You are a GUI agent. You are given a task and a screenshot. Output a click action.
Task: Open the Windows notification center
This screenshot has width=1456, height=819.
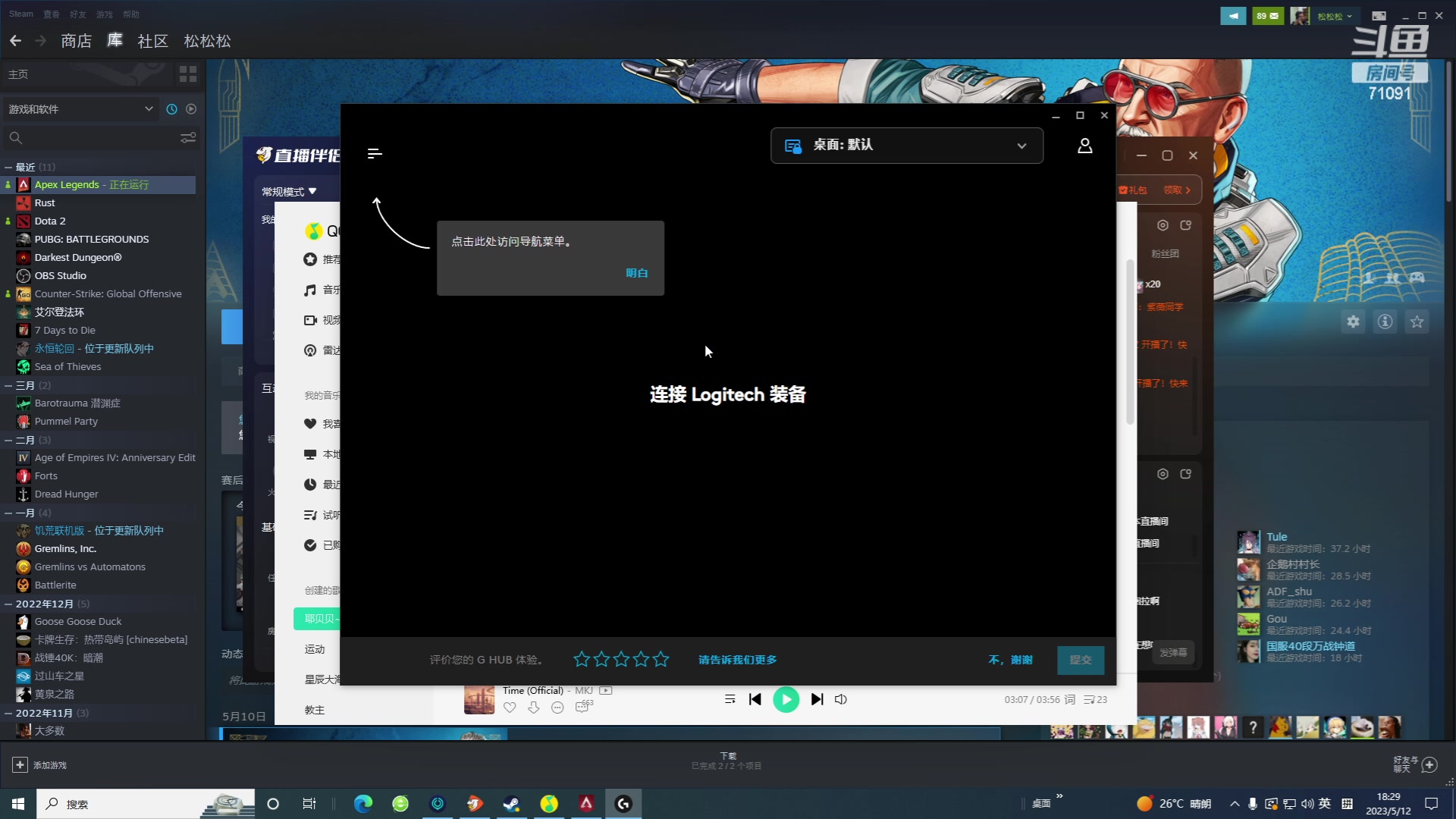point(1432,804)
